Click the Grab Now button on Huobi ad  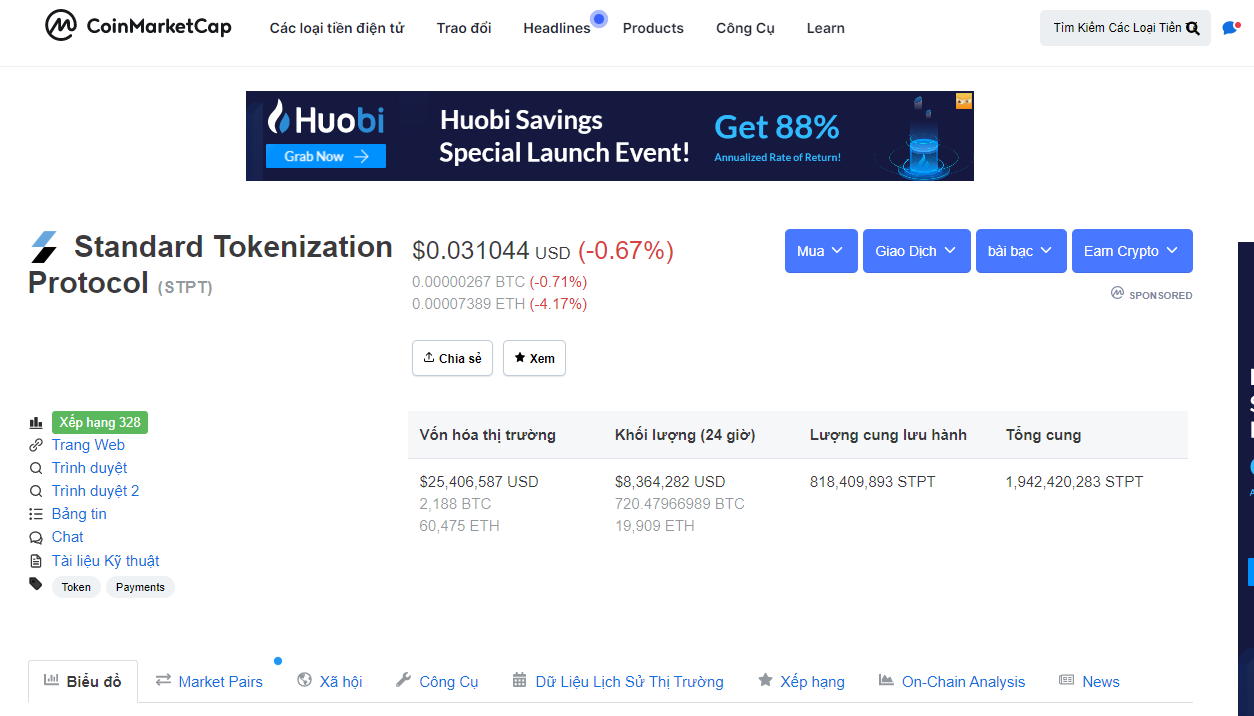click(x=326, y=156)
